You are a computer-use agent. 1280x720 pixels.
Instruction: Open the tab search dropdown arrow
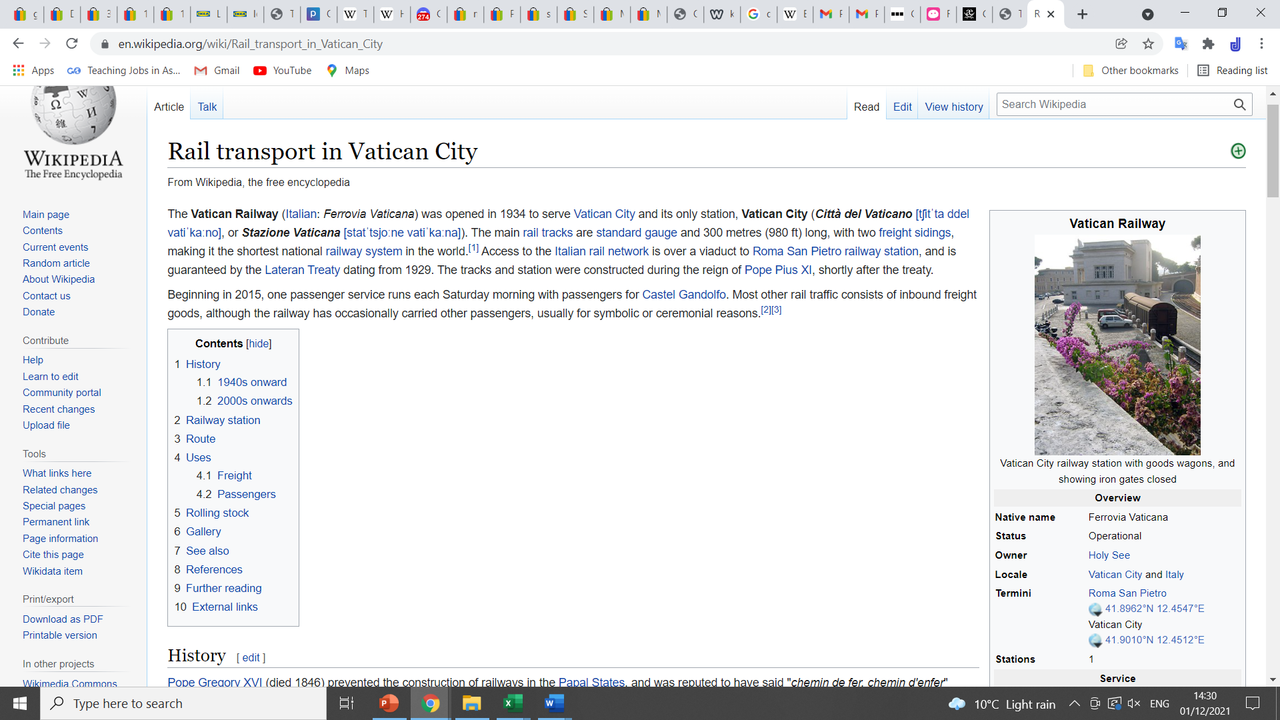click(x=1147, y=14)
